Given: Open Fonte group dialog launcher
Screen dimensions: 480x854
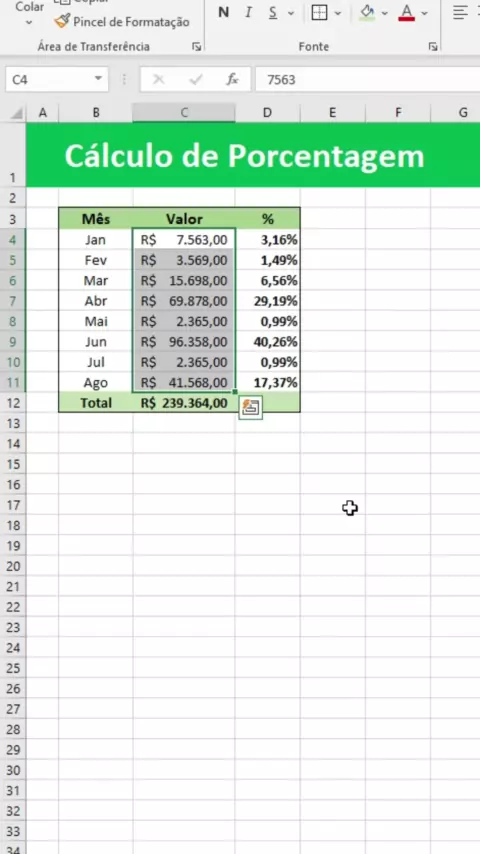Looking at the screenshot, I should tap(433, 47).
